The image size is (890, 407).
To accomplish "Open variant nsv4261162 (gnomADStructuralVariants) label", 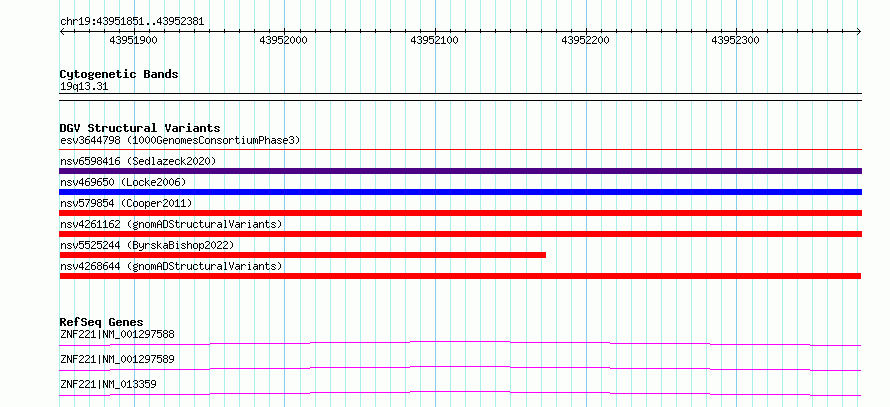I will [x=171, y=224].
